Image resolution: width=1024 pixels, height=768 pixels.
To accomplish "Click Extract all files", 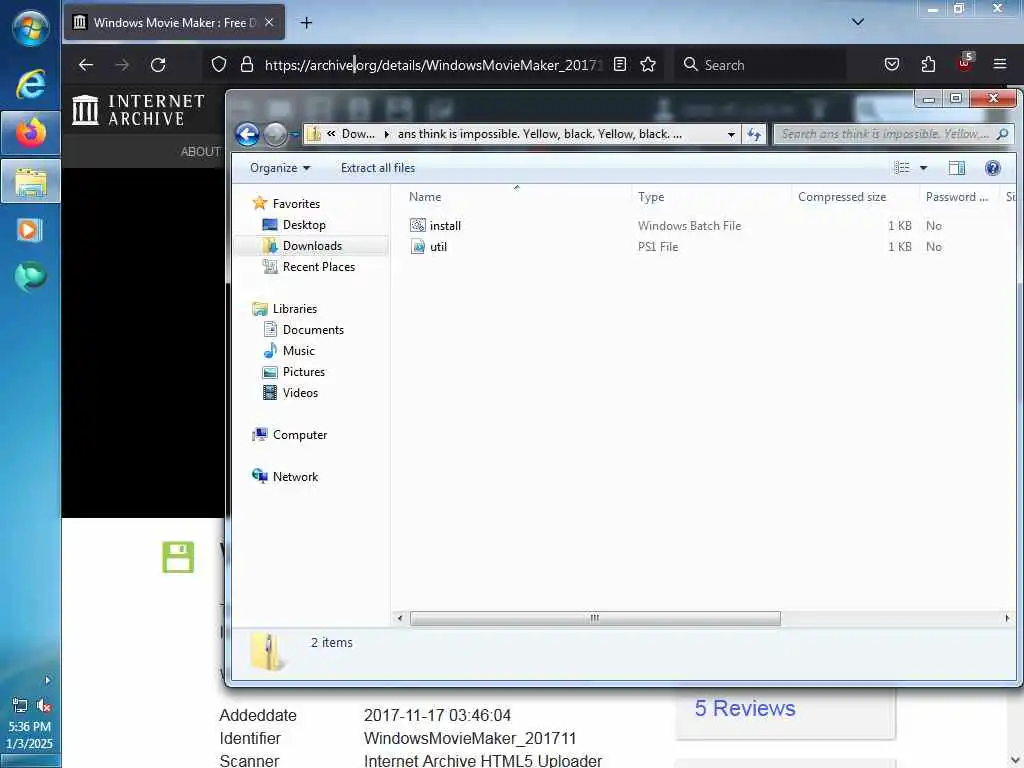I will tap(377, 168).
